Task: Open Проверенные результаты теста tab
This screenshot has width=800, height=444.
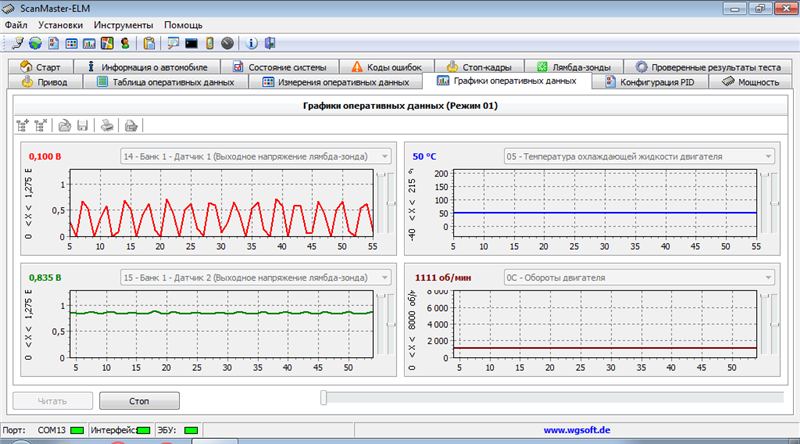Action: click(708, 67)
